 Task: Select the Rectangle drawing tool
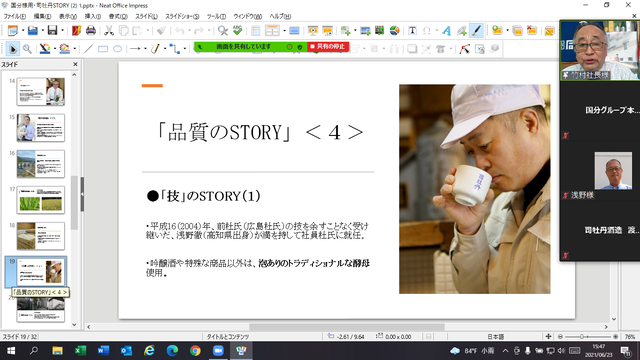[x=103, y=49]
